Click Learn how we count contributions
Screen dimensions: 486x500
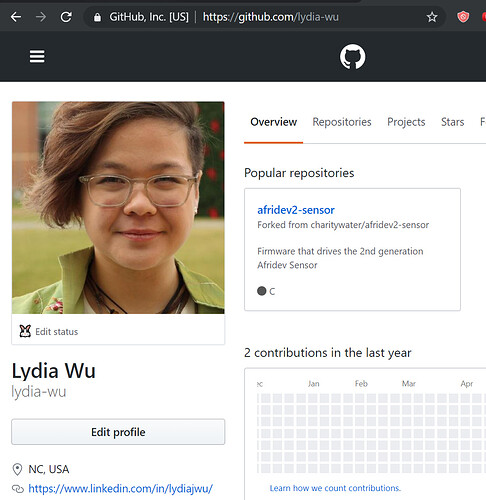335,488
